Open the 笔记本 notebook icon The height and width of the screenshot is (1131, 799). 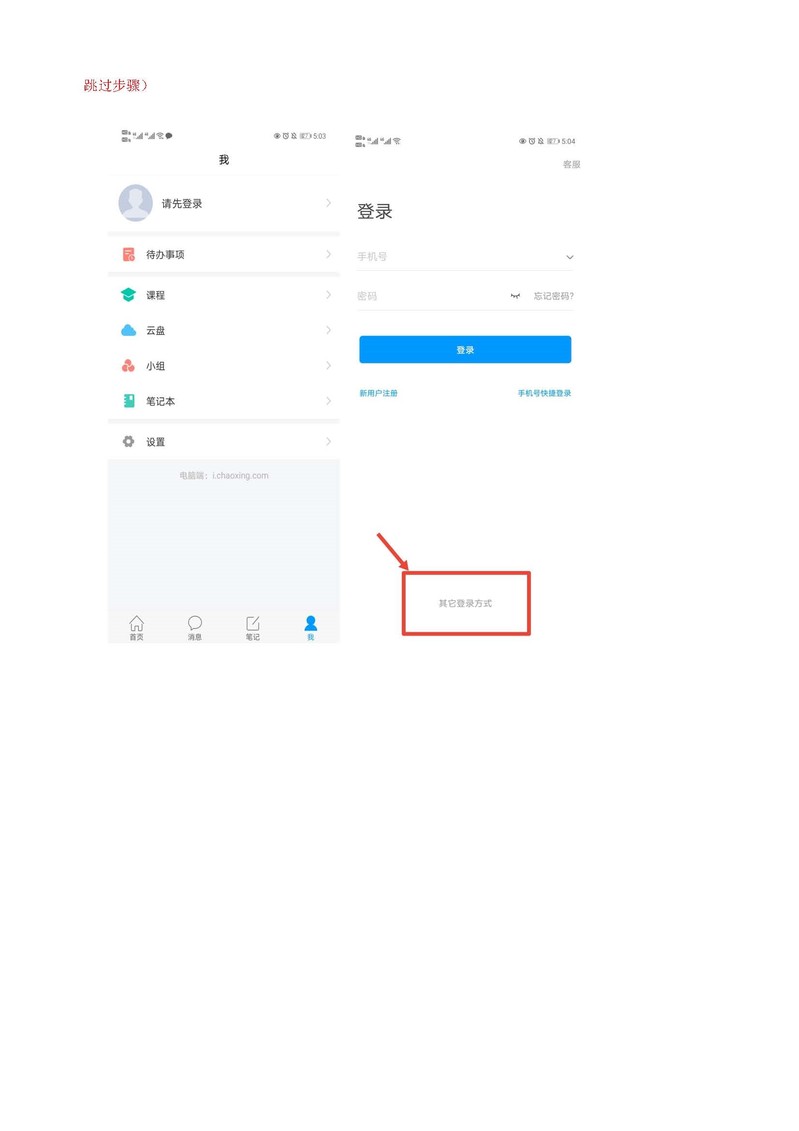pos(129,401)
